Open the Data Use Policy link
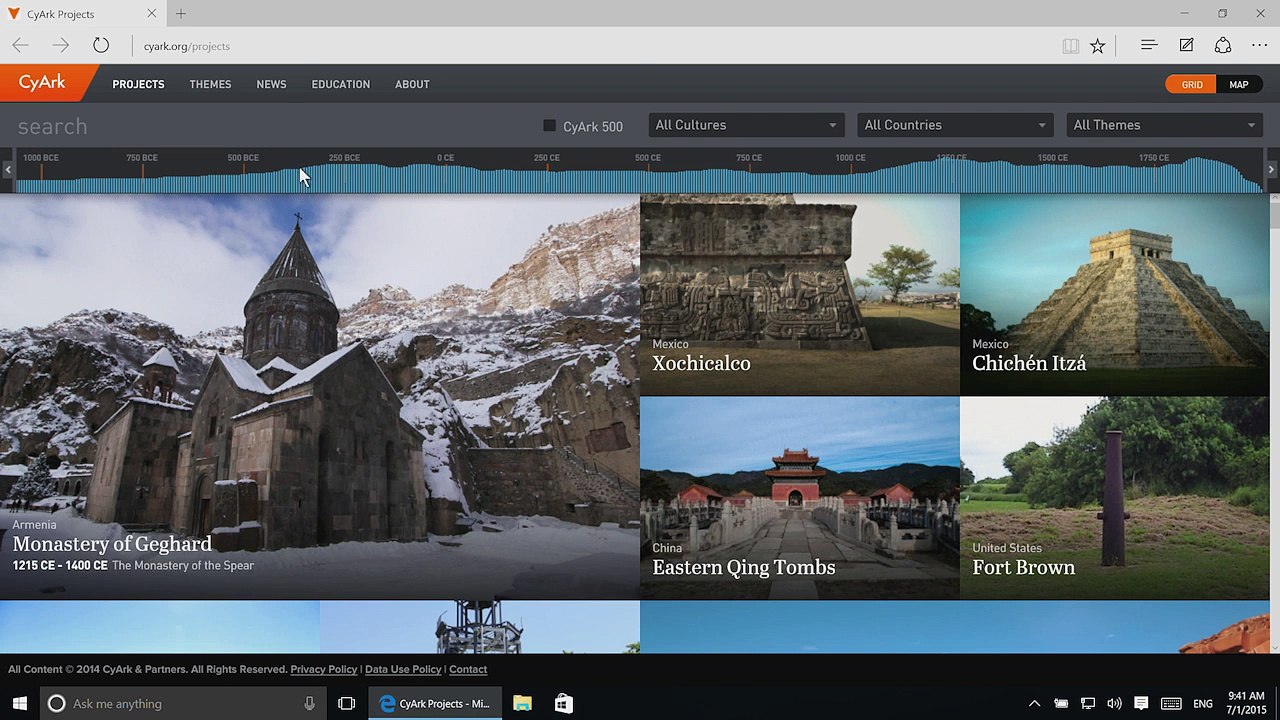Screen dimensions: 1280x720 point(403,669)
